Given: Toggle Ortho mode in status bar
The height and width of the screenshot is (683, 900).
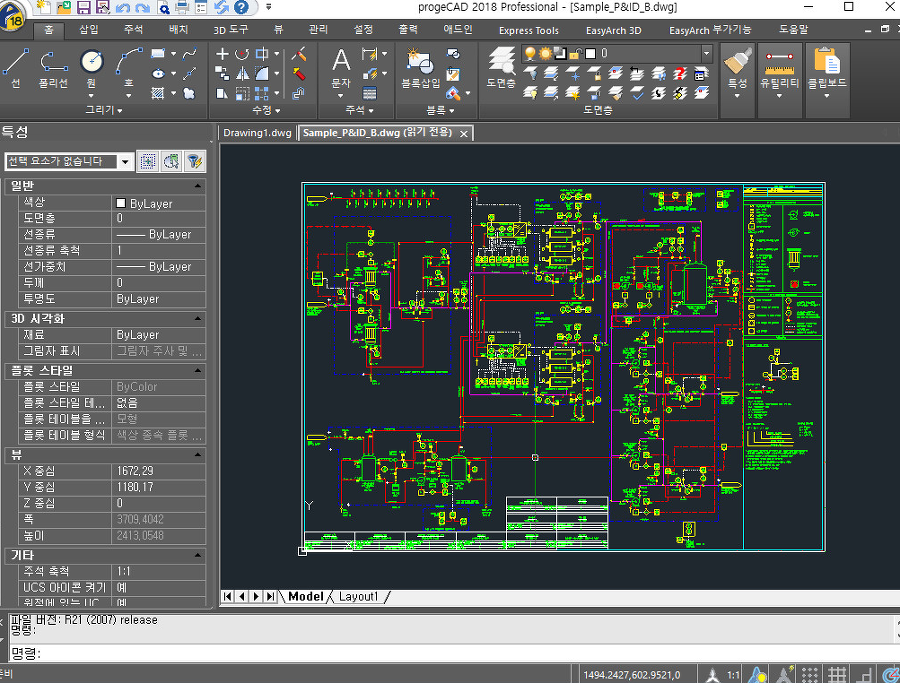Looking at the screenshot, I should coord(864,674).
